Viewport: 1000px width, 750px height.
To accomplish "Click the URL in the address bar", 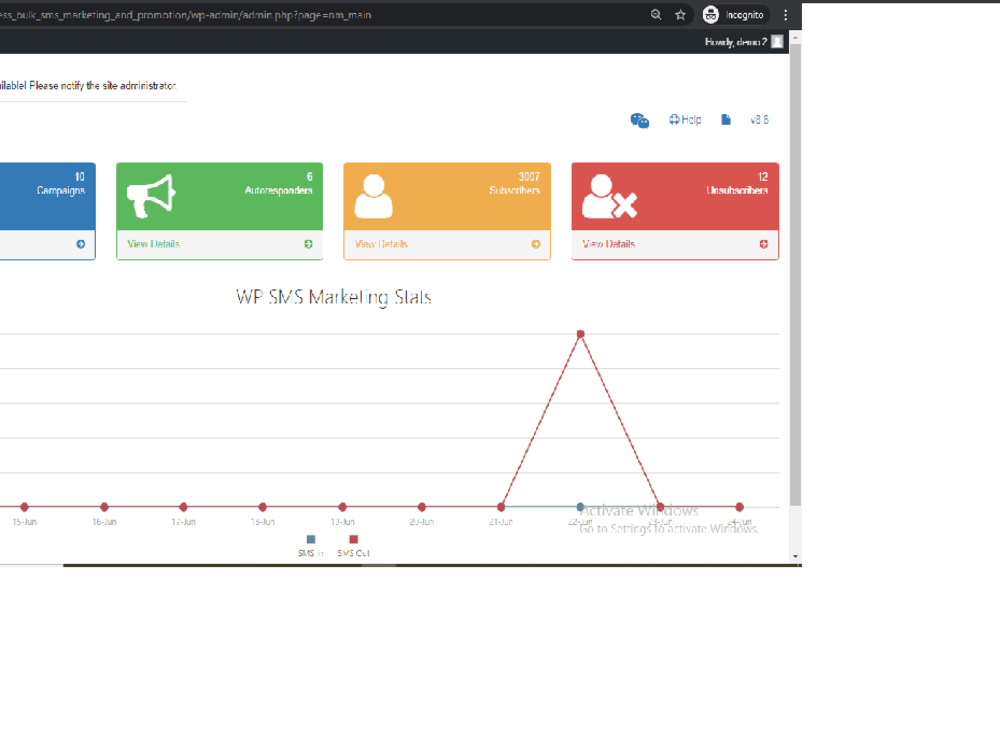I will 186,15.
